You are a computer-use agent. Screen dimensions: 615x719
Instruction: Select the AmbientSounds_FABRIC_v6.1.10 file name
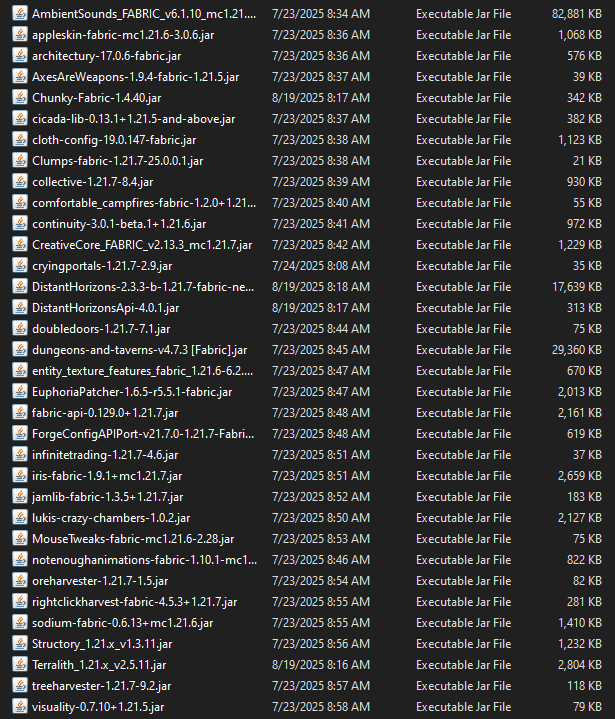click(144, 14)
